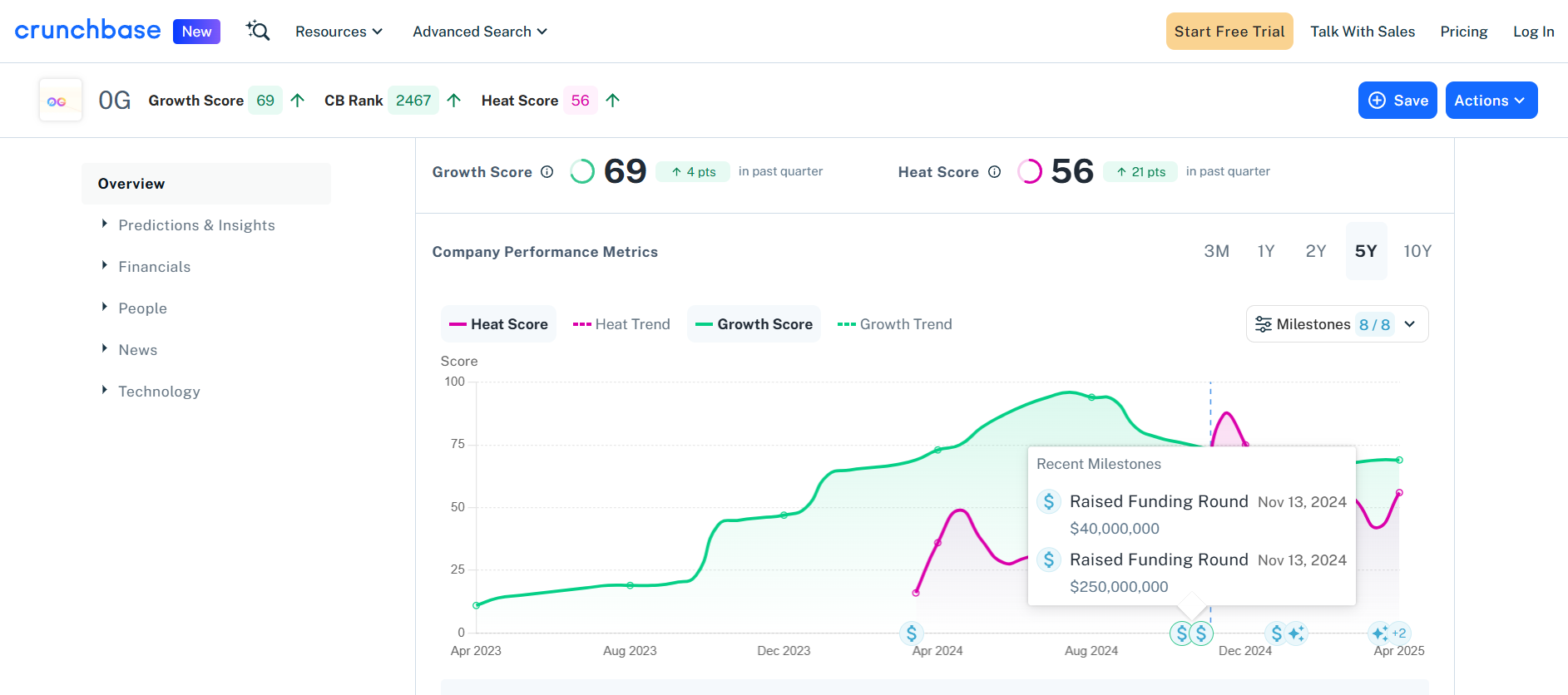Switch chart range to 10Y
The height and width of the screenshot is (695, 1568).
pos(1417,251)
